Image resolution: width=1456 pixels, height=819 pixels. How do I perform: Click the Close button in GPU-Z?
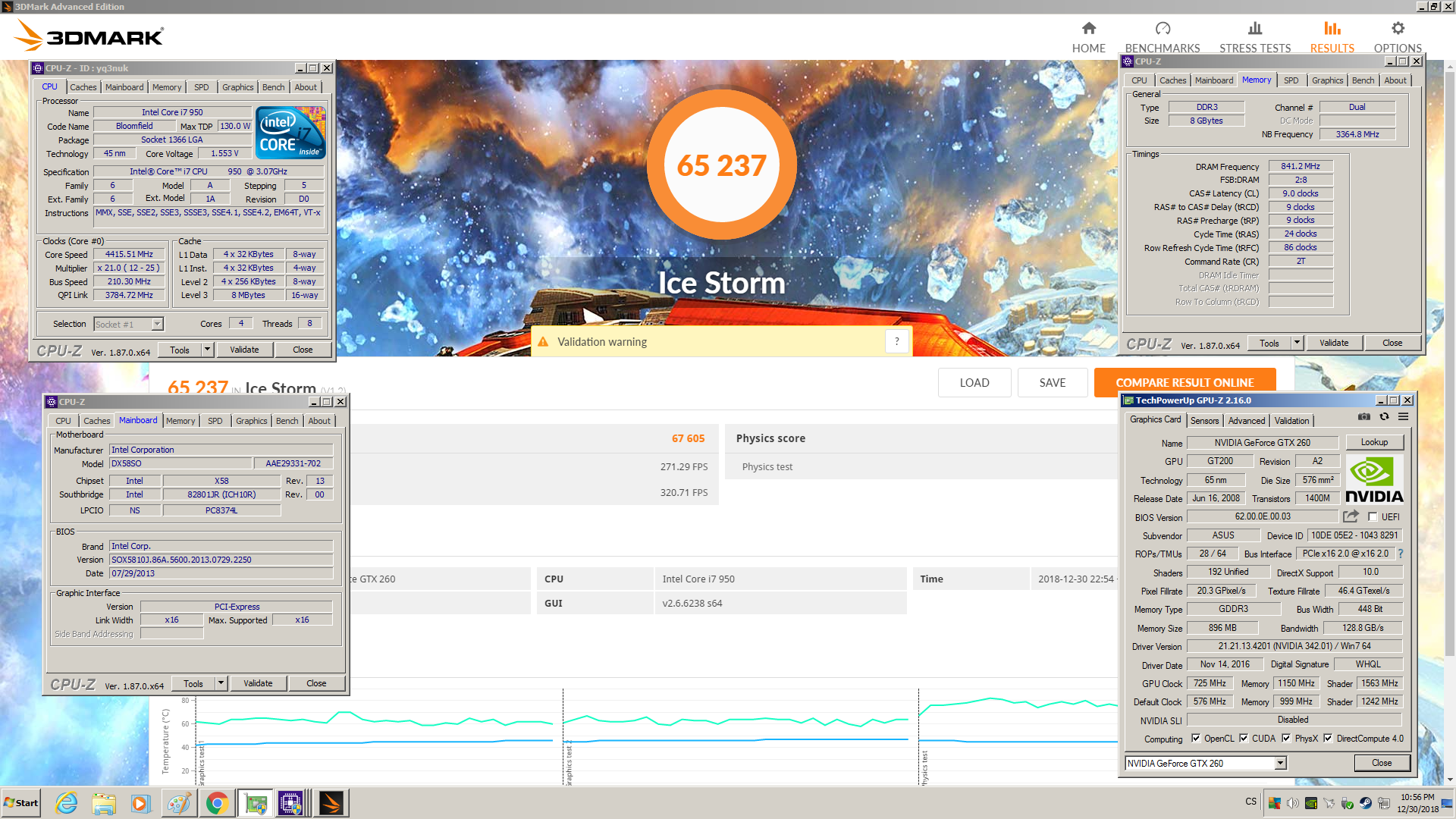pyautogui.click(x=1382, y=763)
